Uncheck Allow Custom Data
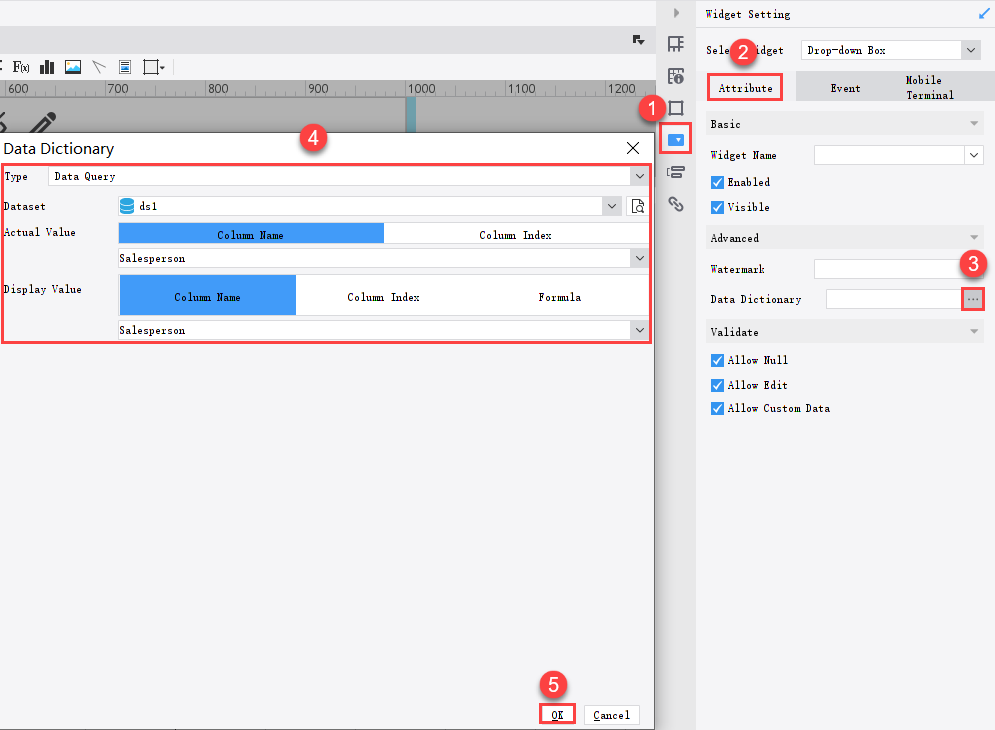 point(717,409)
